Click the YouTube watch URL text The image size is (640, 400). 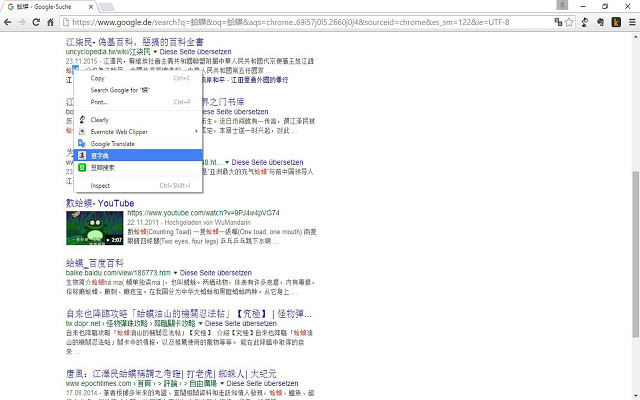click(203, 213)
